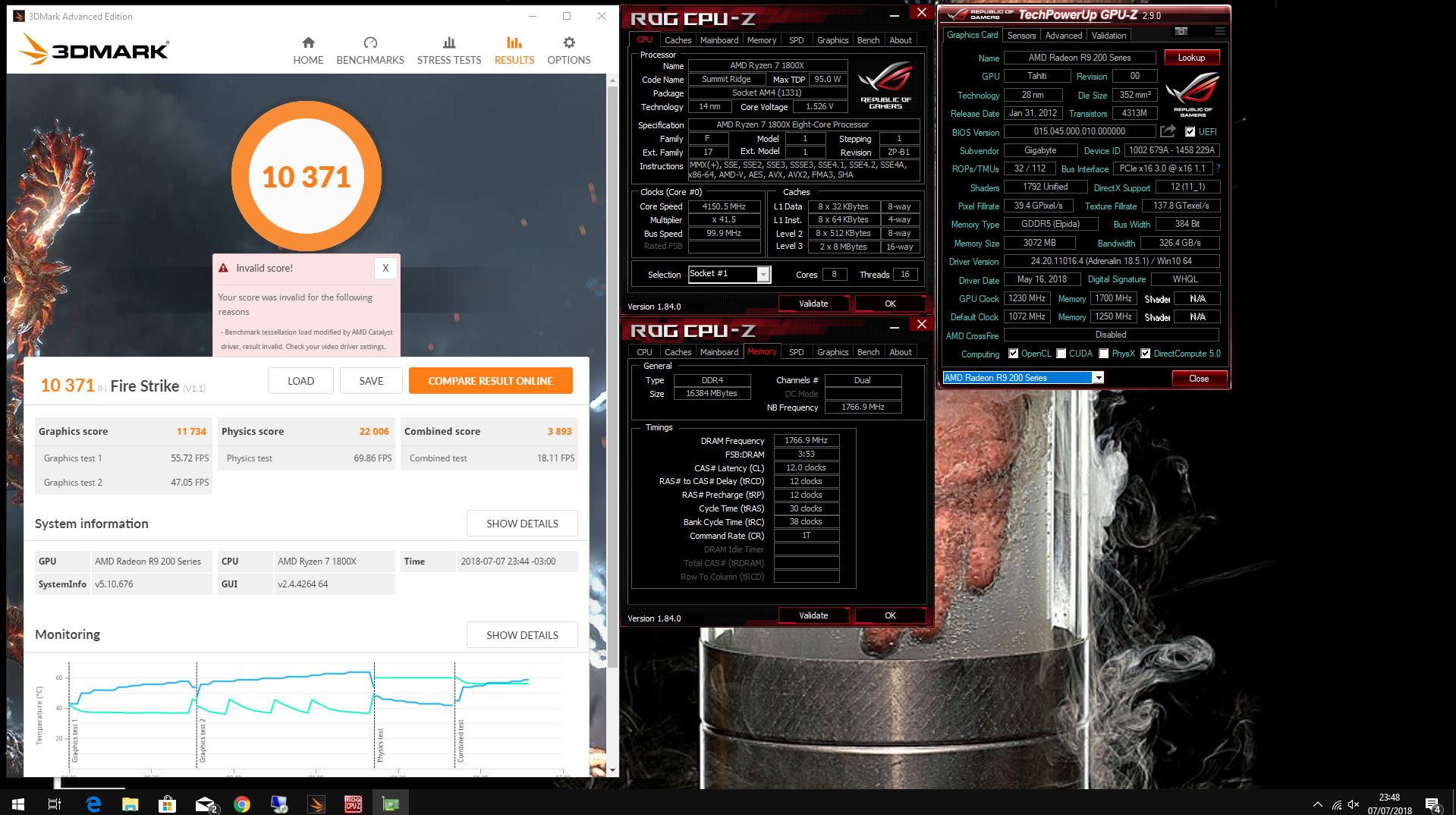Click Graphics test 1 marker in monitoring chart
This screenshot has height=815, width=1456.
[75, 741]
